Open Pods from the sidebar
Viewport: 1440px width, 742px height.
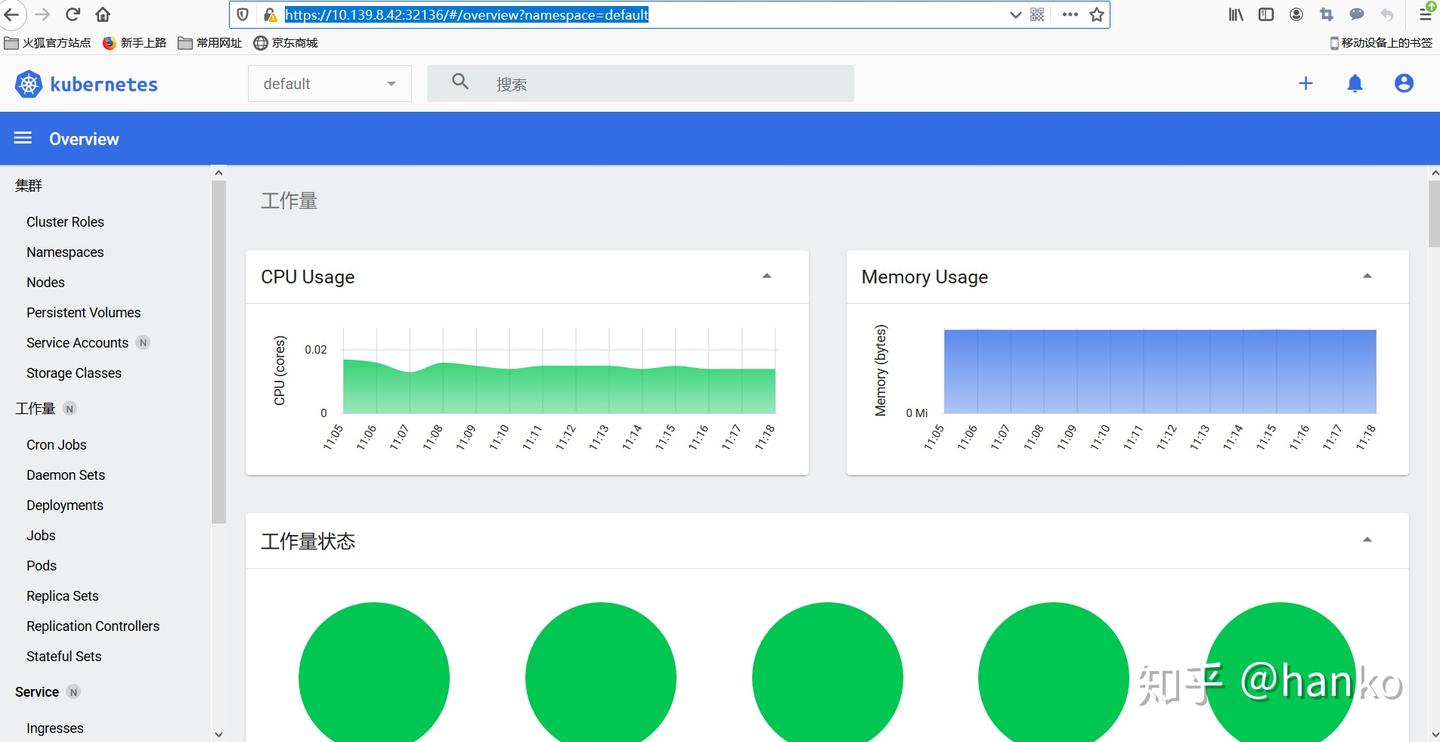(41, 565)
